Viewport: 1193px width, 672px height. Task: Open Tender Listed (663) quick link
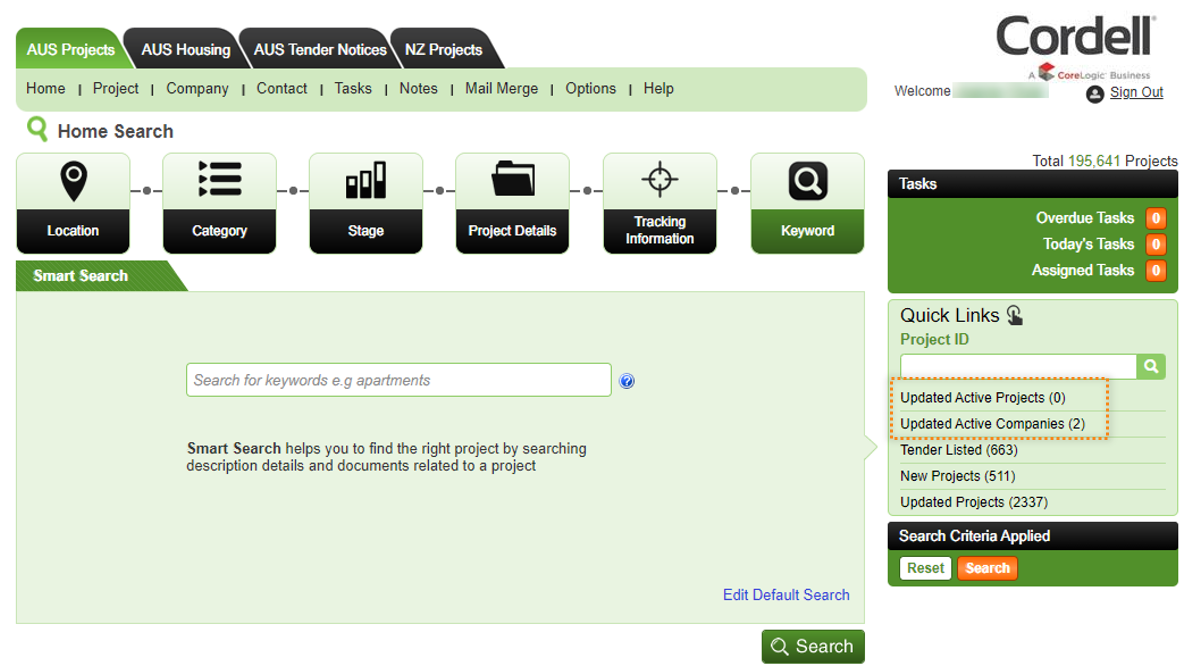[959, 450]
